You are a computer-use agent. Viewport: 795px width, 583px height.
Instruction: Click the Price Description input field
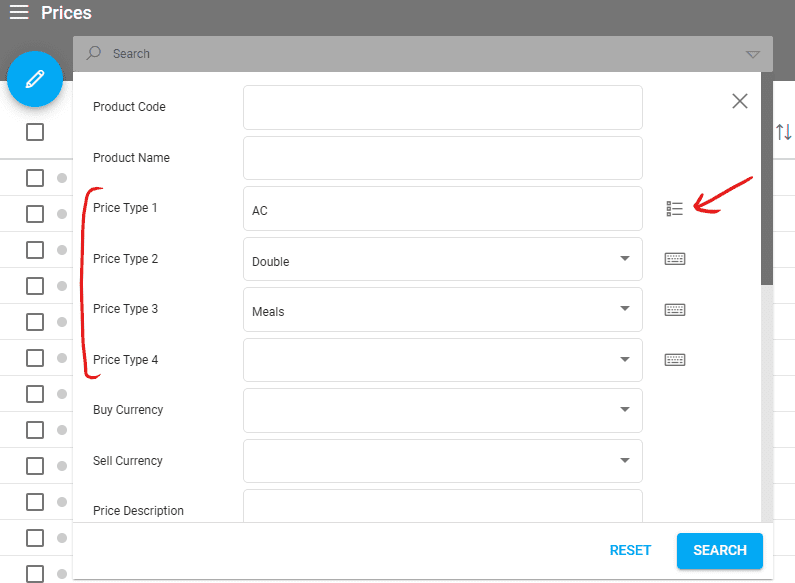(x=443, y=506)
